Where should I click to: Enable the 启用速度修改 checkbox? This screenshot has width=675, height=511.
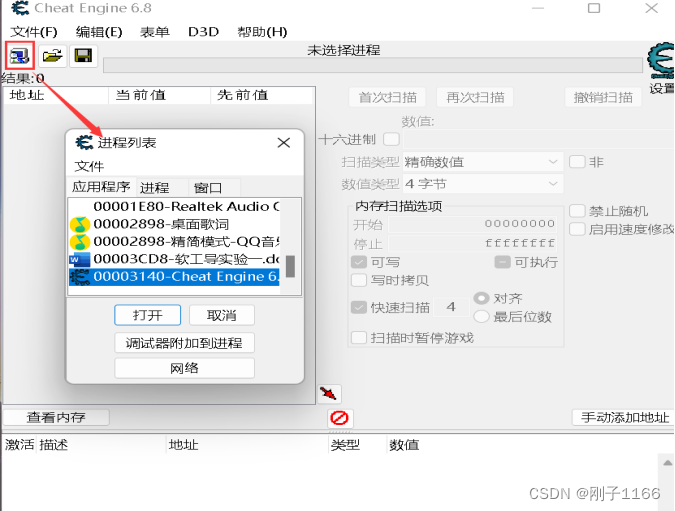click(577, 229)
